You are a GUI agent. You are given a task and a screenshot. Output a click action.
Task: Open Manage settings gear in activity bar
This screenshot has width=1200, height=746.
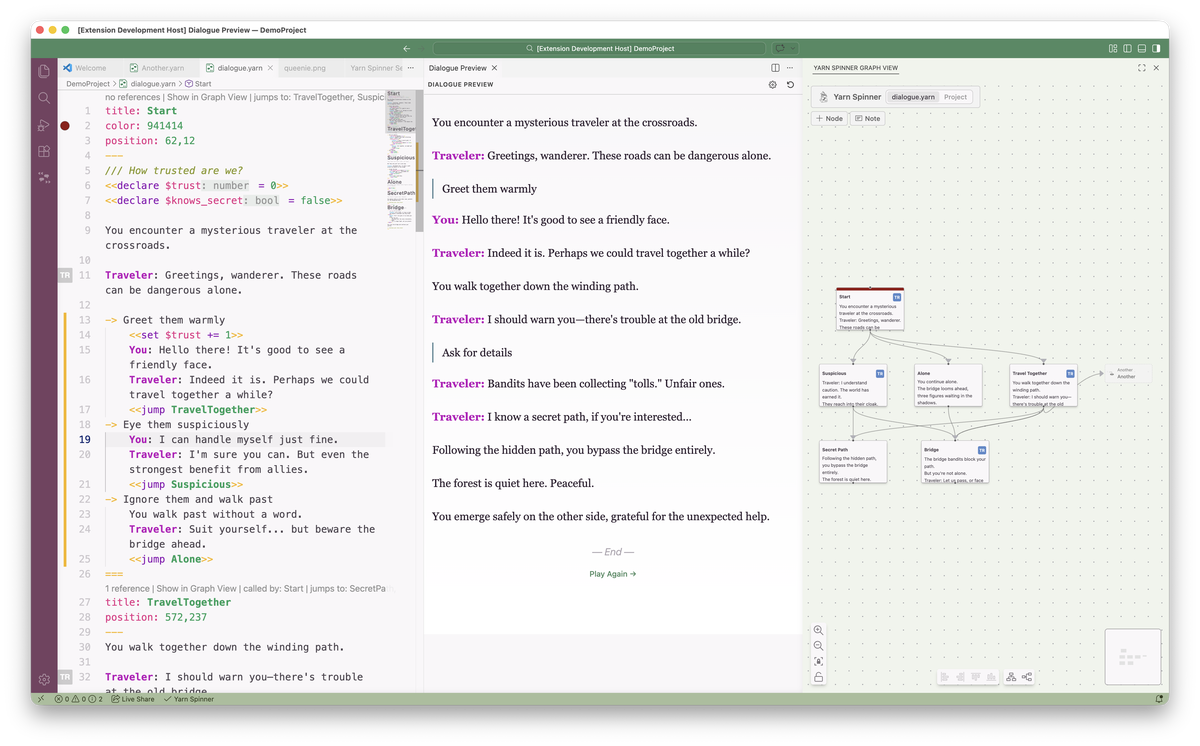[x=44, y=679]
